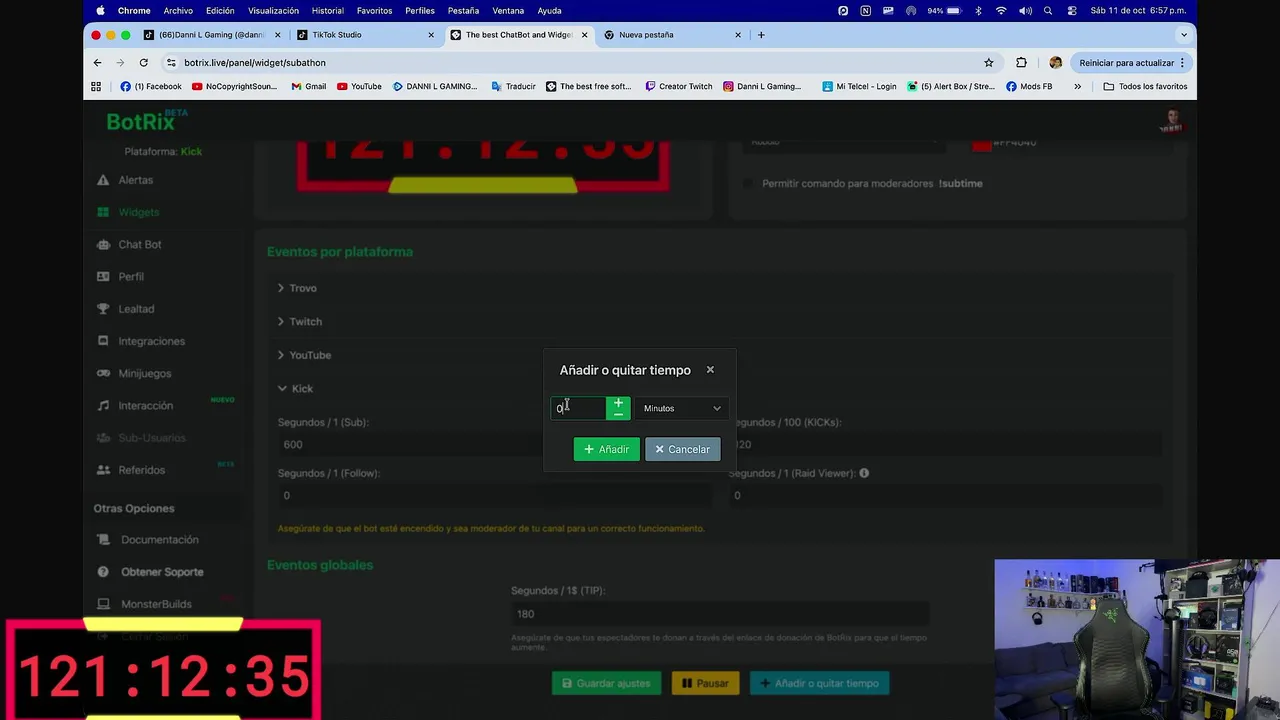
Task: Open the Chrome extensions puzzle icon
Action: pos(1021,62)
